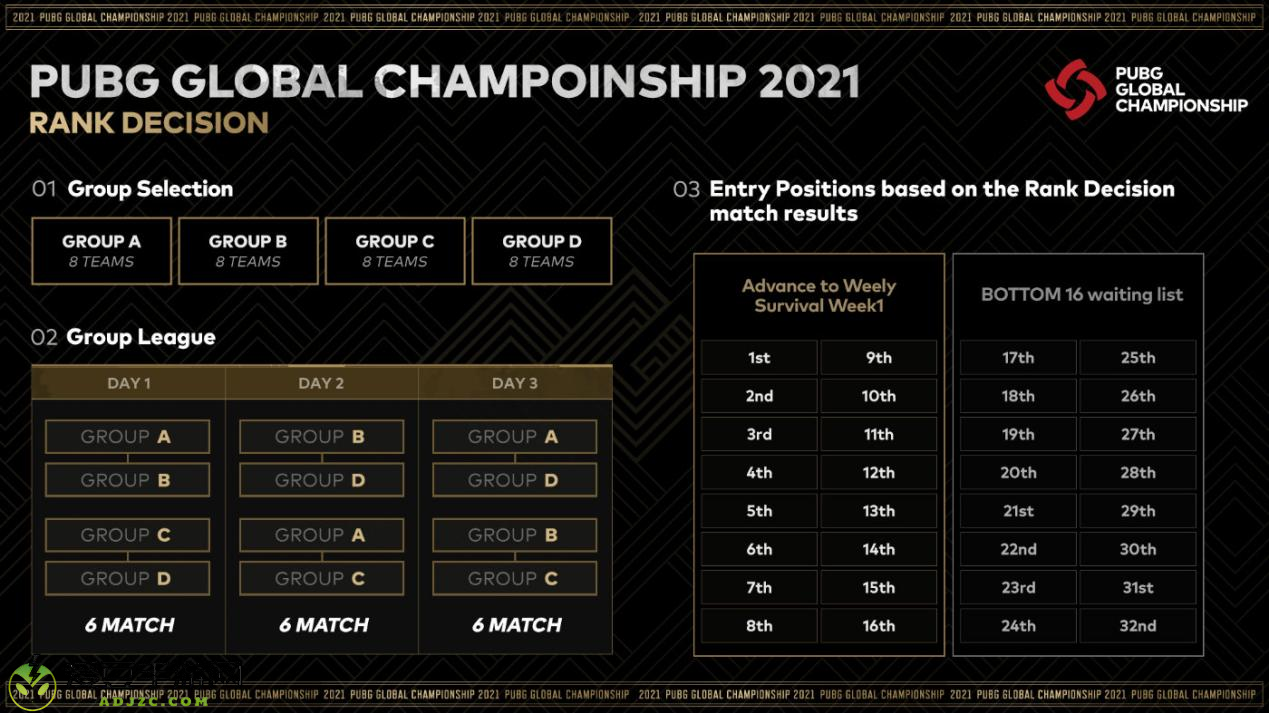Pick the 17th rank cell

(1018, 358)
